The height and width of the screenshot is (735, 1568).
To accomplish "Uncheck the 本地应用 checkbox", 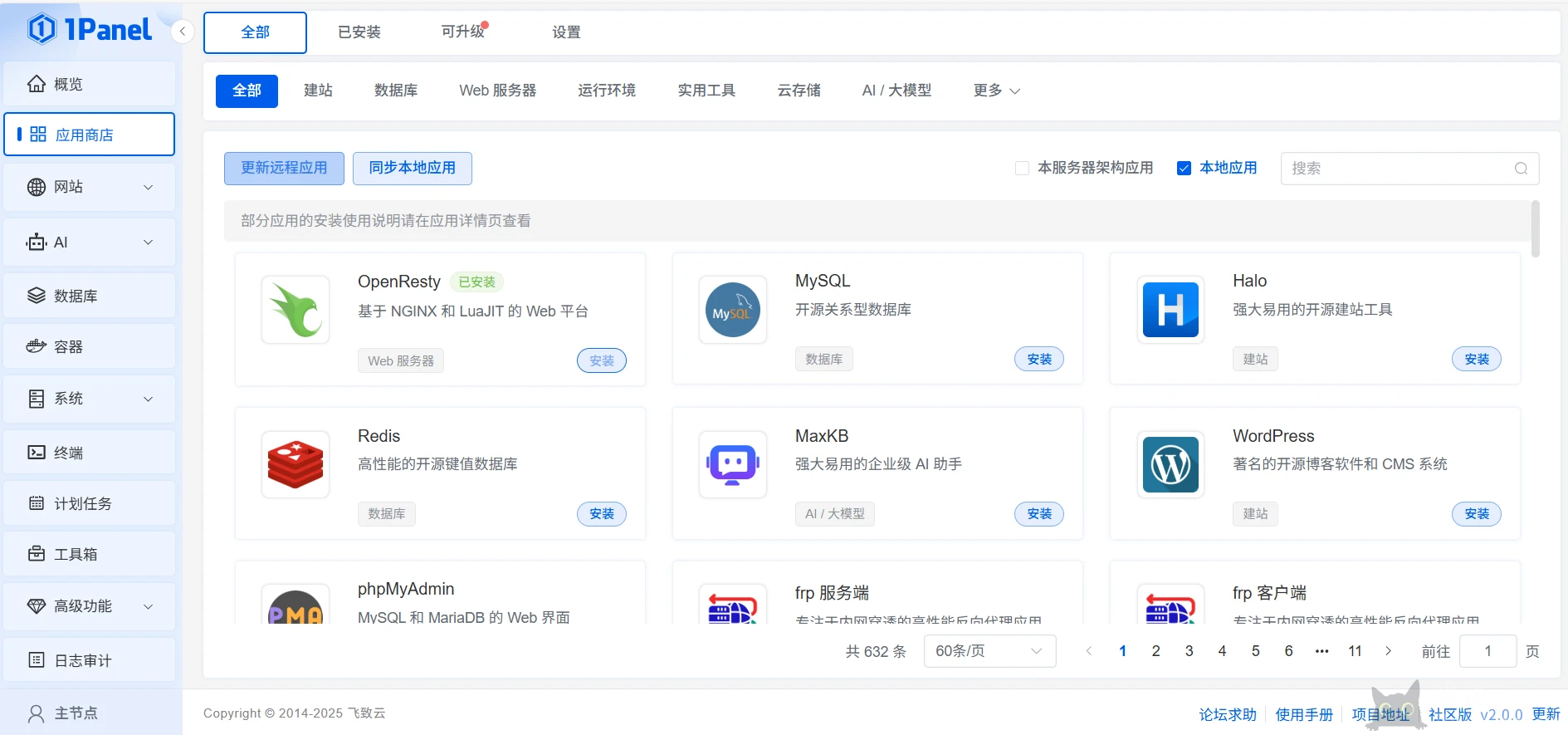I will point(1185,168).
